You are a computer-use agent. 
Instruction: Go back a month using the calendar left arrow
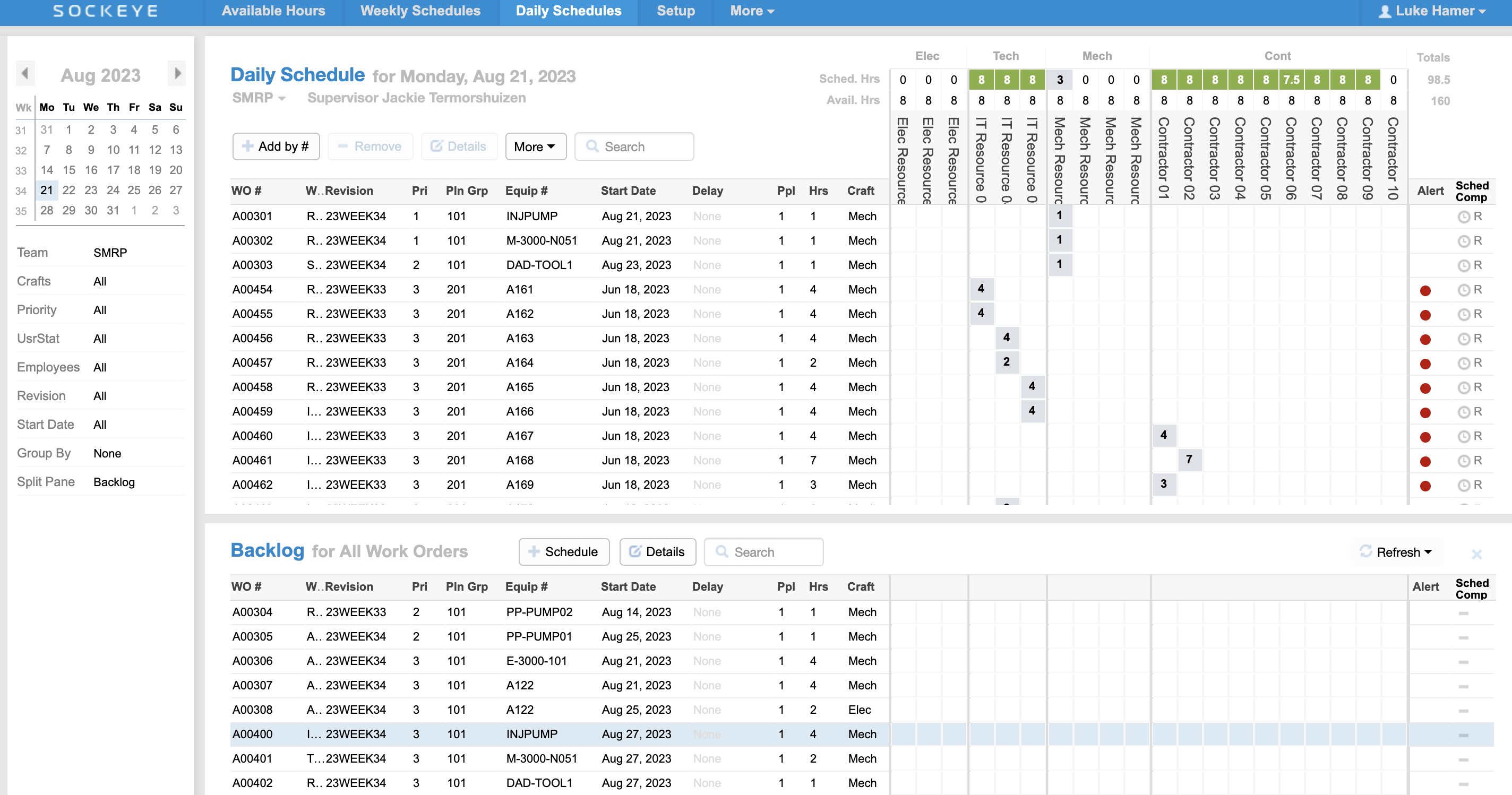25,73
